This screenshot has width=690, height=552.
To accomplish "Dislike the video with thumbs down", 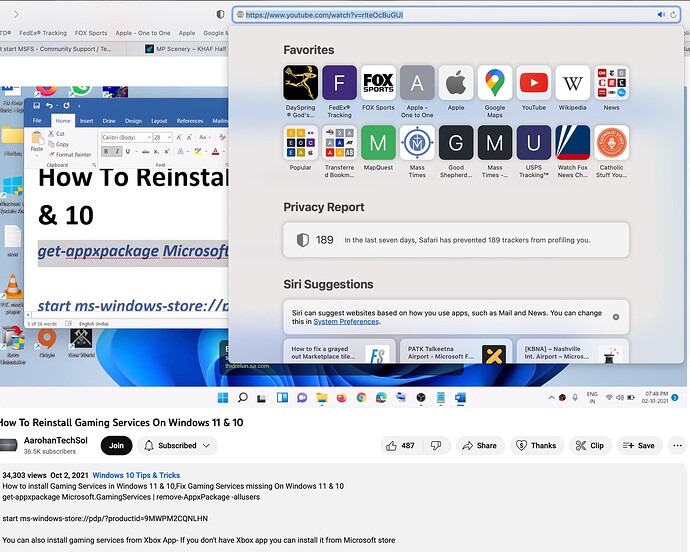I will coord(436,445).
